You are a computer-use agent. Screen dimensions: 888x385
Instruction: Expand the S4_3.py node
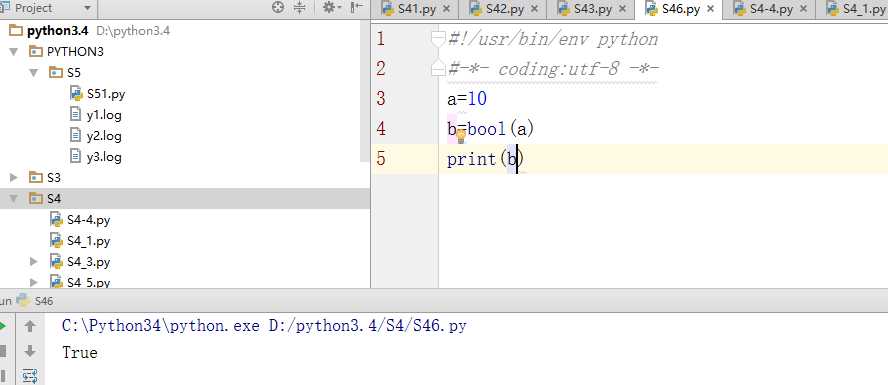coord(33,262)
